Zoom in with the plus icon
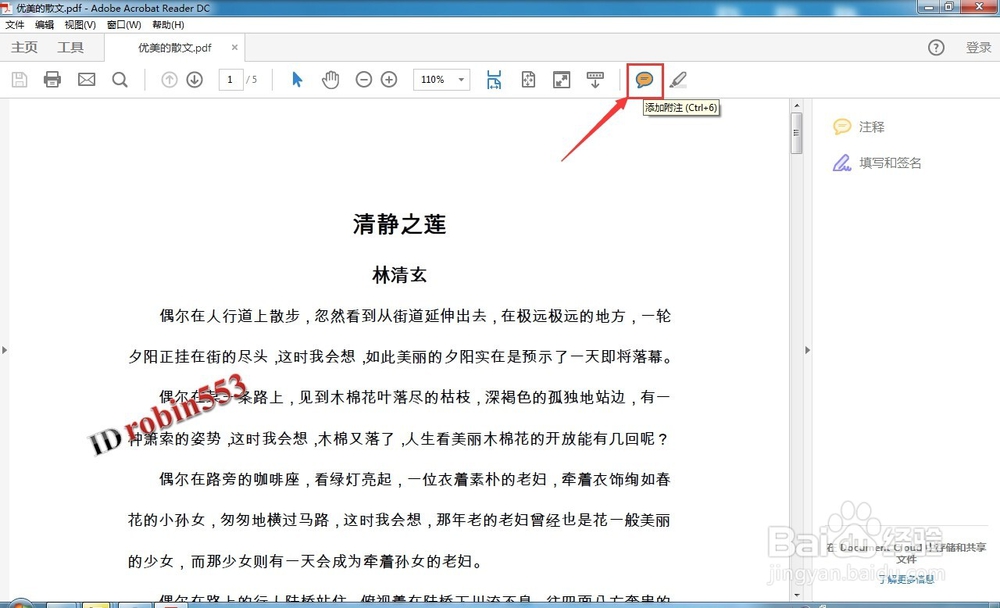The width and height of the screenshot is (1000, 608). 389,80
